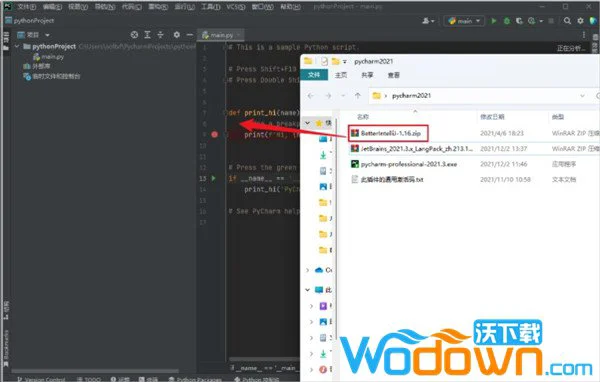
Task: Run the main configuration with green play icon
Action: point(494,21)
